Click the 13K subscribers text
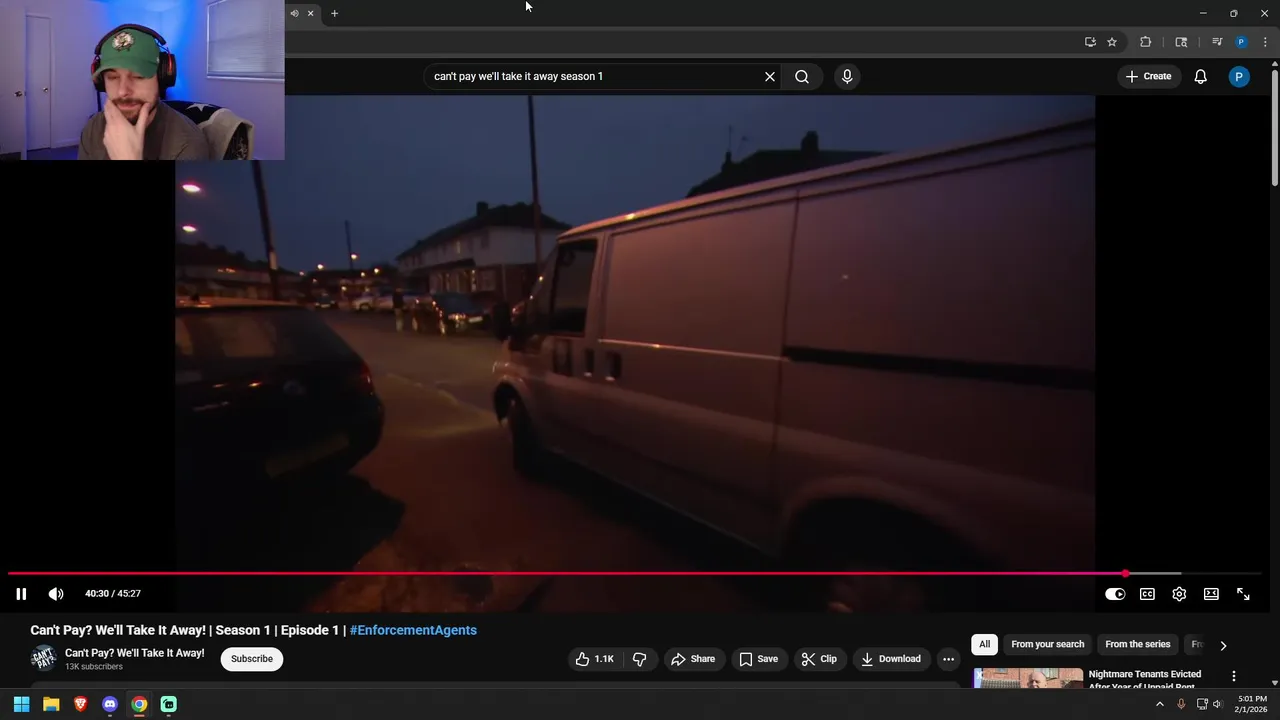Screen dimensions: 1280x720 point(94,667)
